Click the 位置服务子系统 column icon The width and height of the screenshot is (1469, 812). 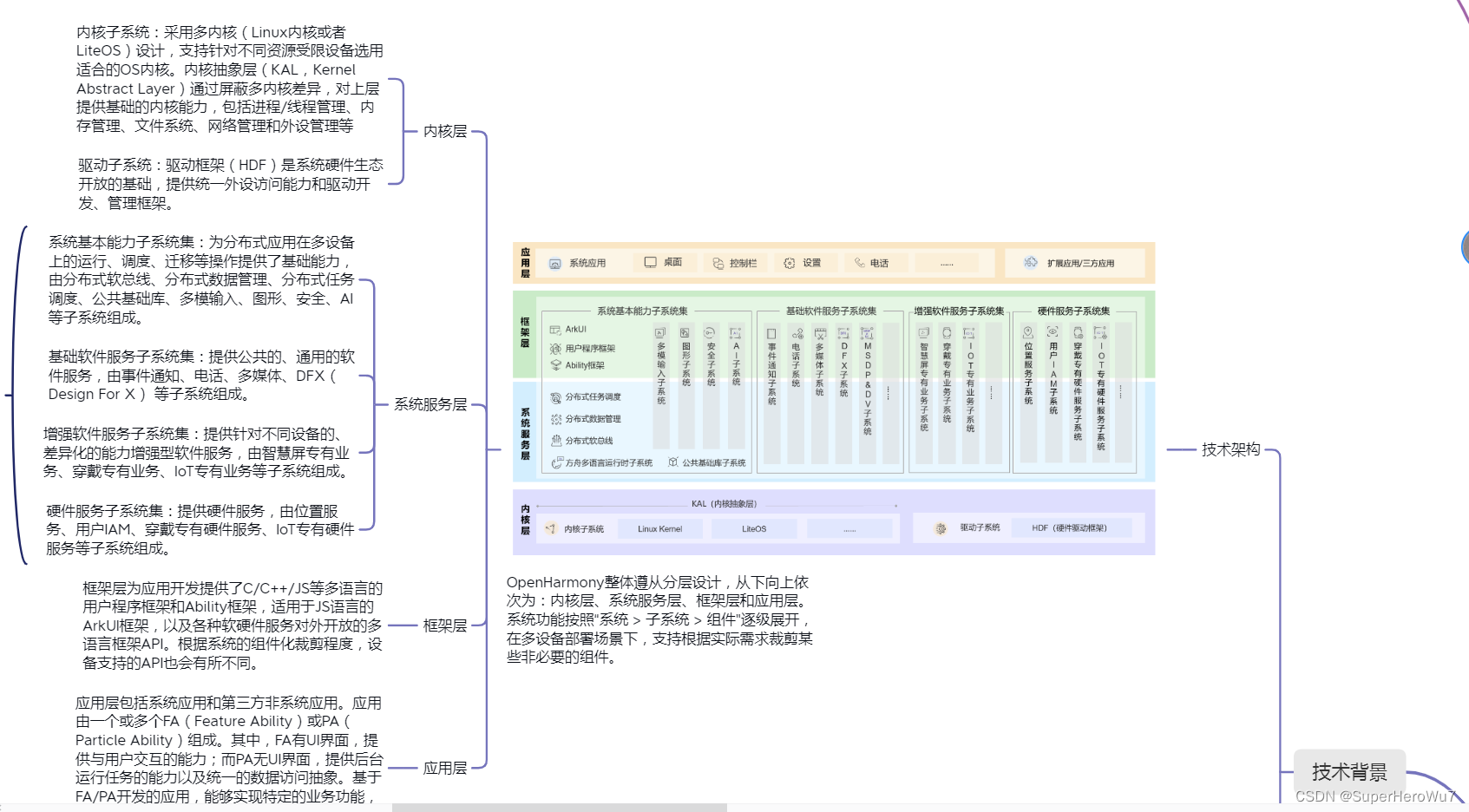1028,332
